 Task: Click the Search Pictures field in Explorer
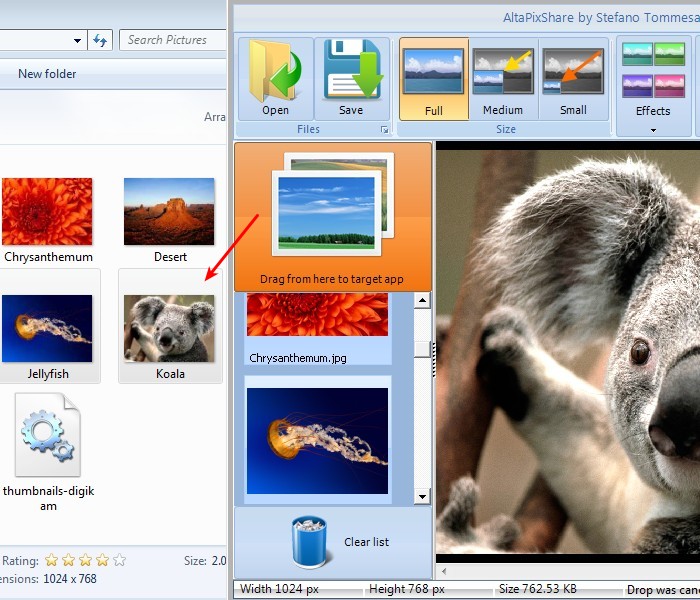[x=173, y=40]
